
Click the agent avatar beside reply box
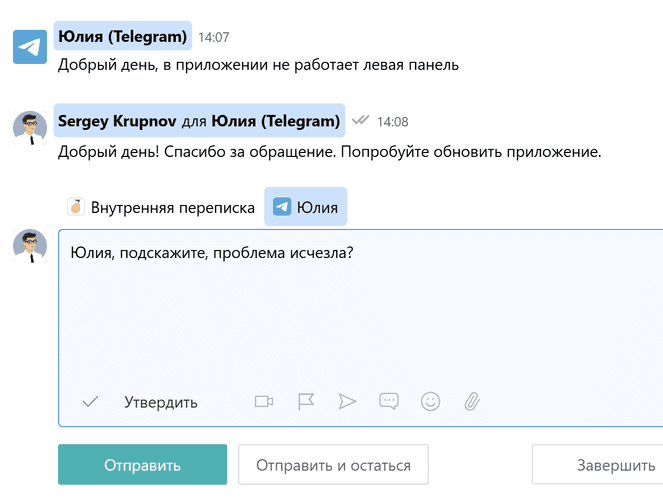tap(30, 245)
